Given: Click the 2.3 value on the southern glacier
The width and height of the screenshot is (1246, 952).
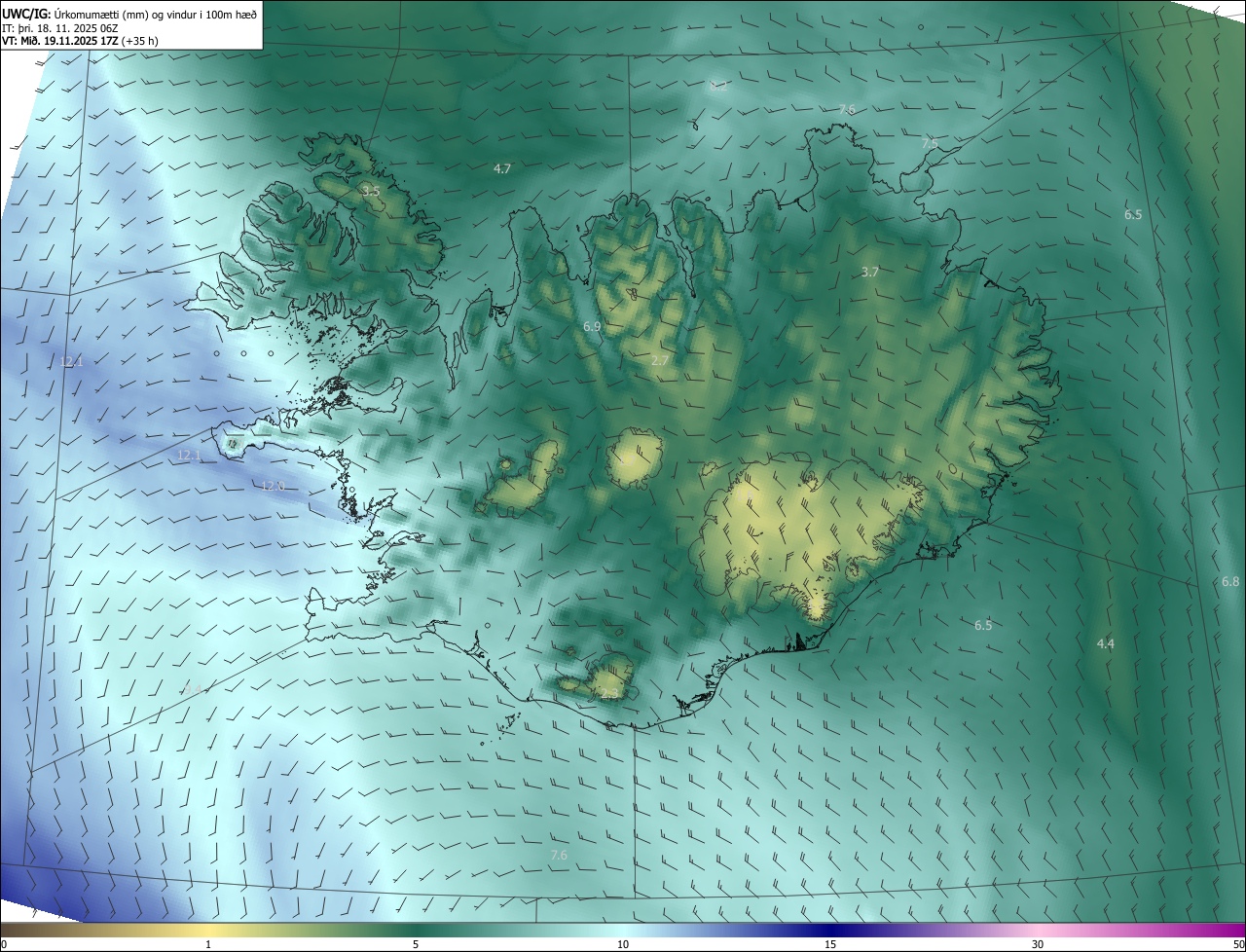Looking at the screenshot, I should (x=609, y=694).
